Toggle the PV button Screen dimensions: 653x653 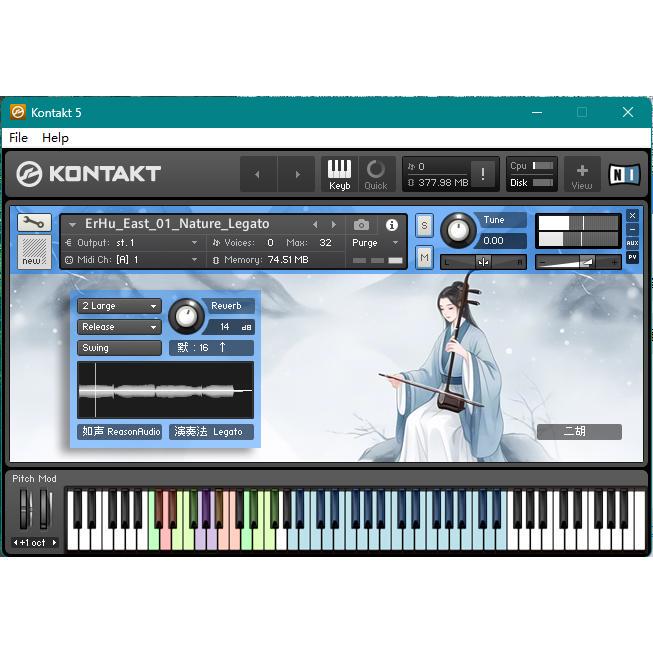(x=632, y=257)
